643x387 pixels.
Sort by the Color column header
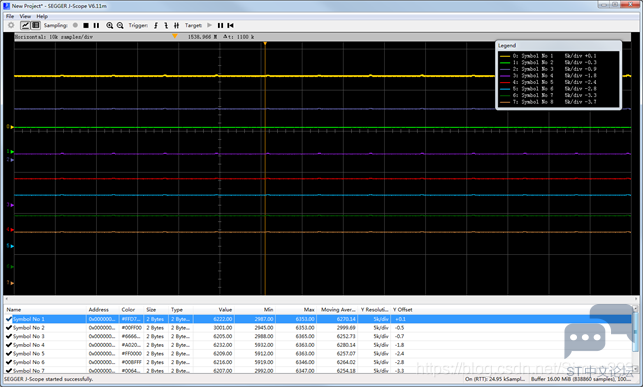click(x=132, y=310)
